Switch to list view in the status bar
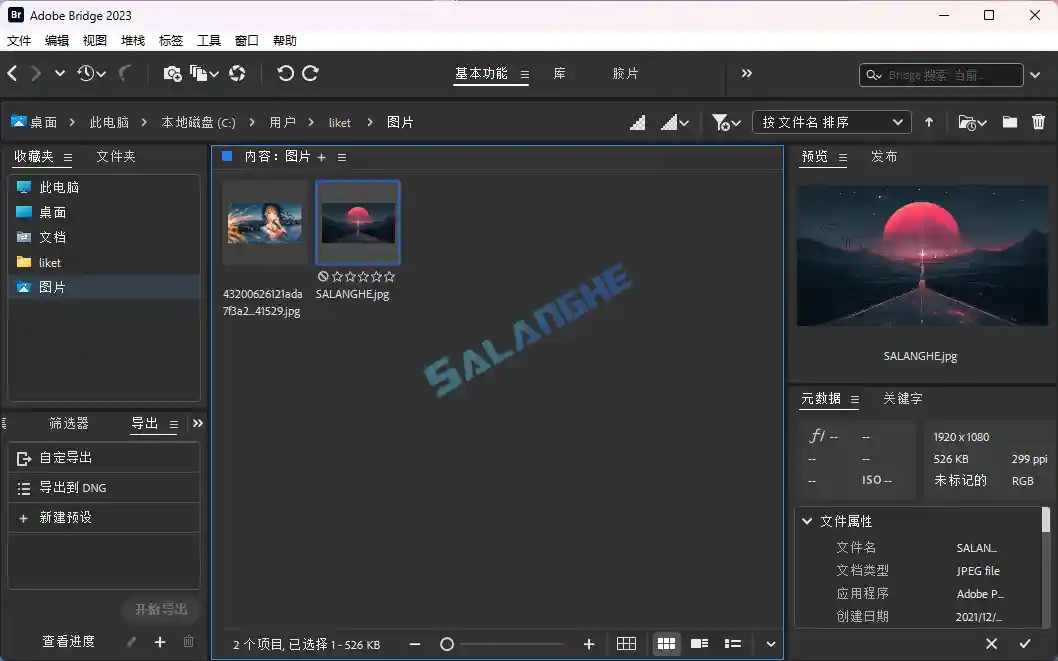The image size is (1058, 661). click(733, 644)
